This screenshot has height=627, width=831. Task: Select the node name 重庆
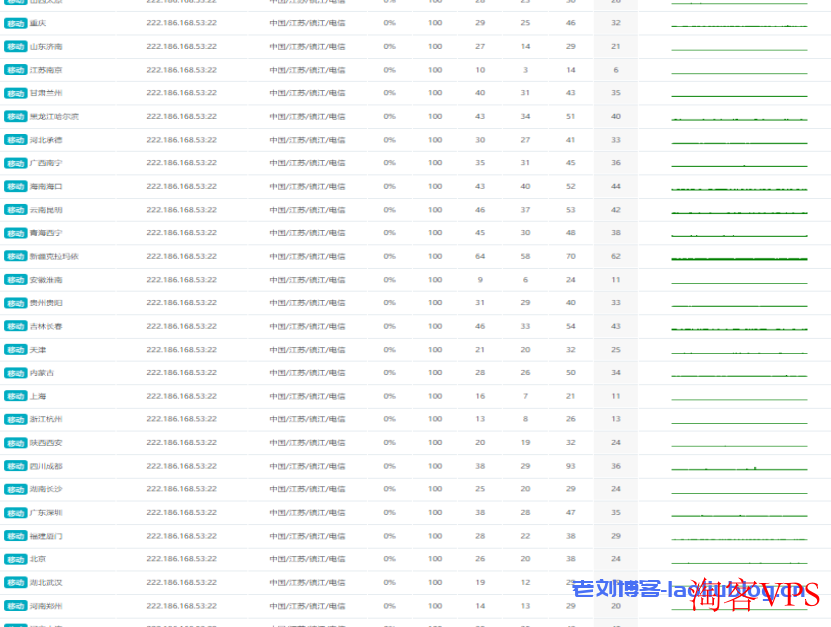38,23
